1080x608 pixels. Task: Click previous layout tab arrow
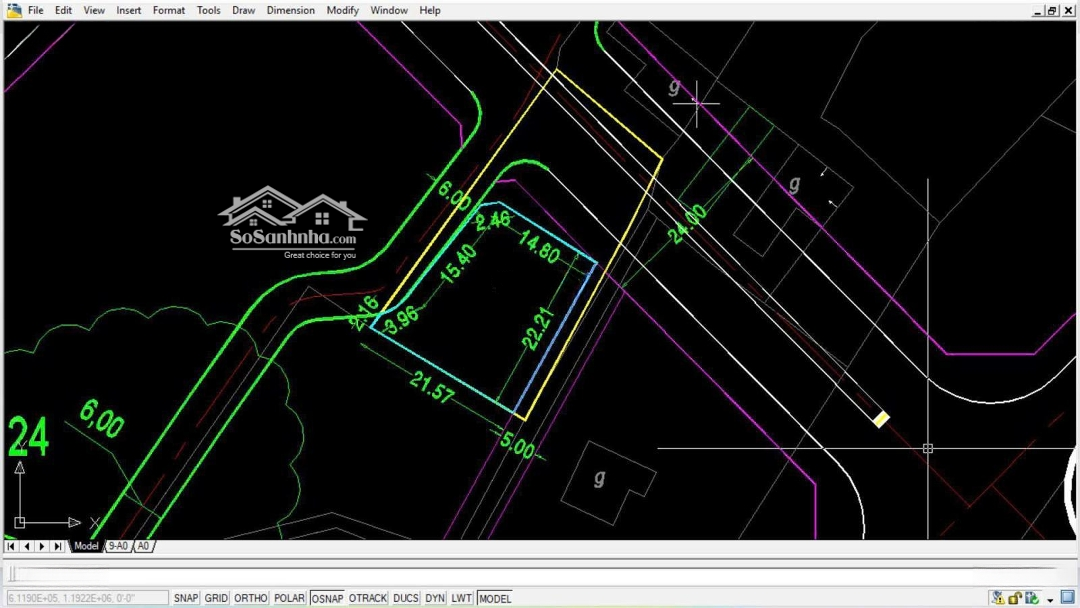(27, 546)
